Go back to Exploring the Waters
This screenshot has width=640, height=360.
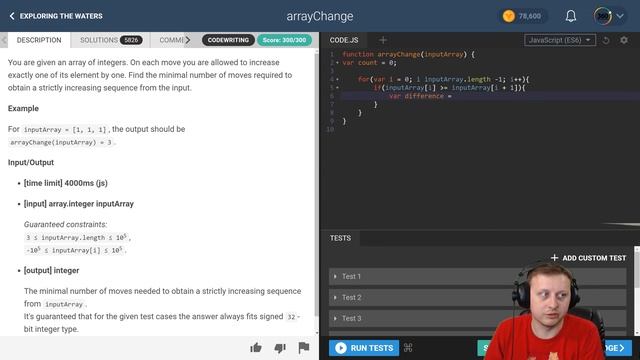click(56, 16)
